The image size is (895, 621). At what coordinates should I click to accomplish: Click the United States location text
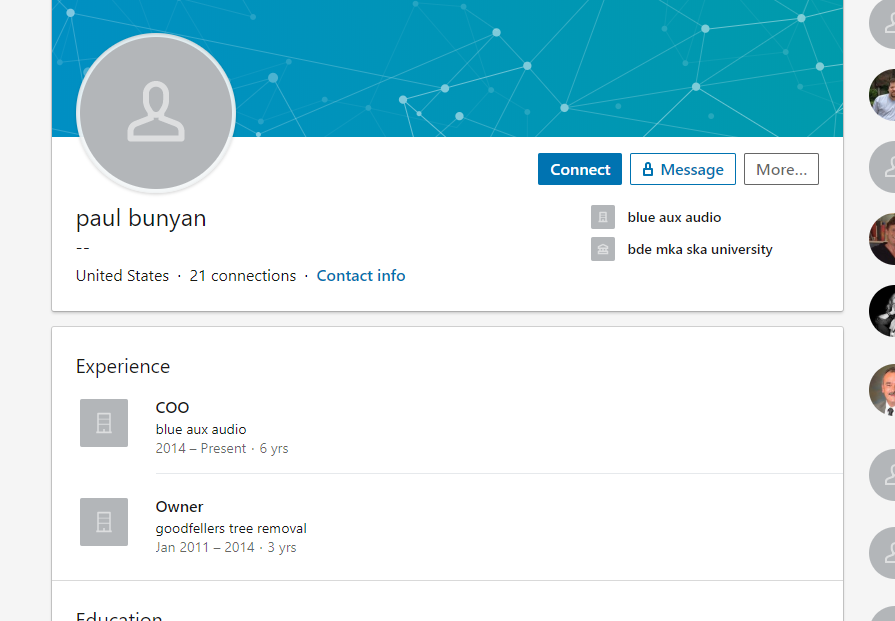pos(122,276)
